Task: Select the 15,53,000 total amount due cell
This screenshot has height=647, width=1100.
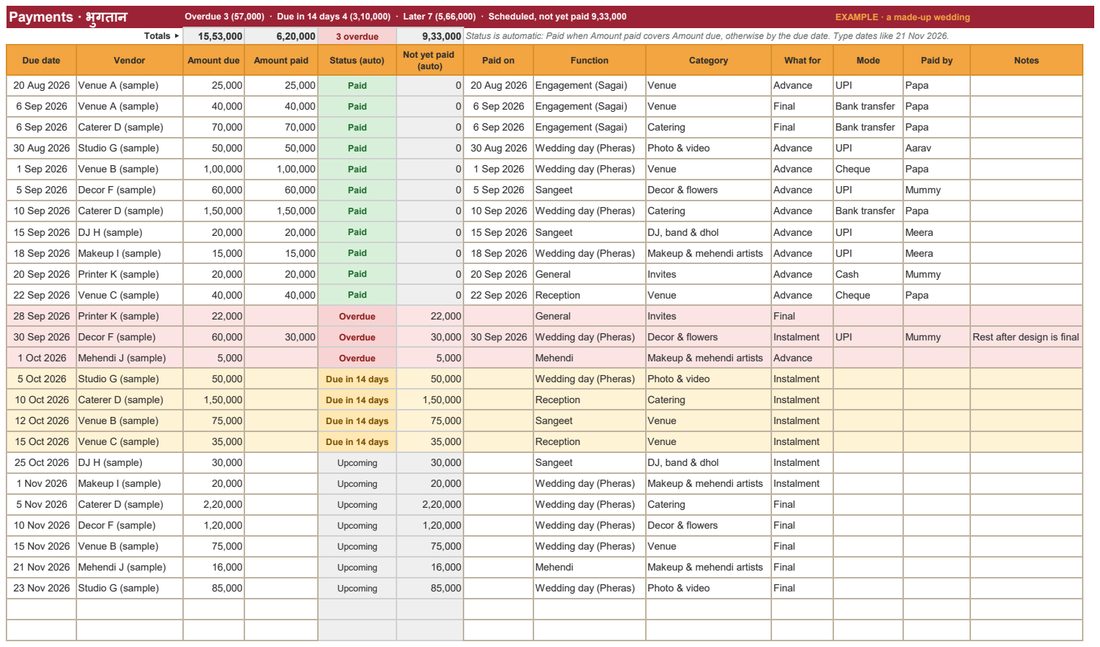Action: click(214, 36)
